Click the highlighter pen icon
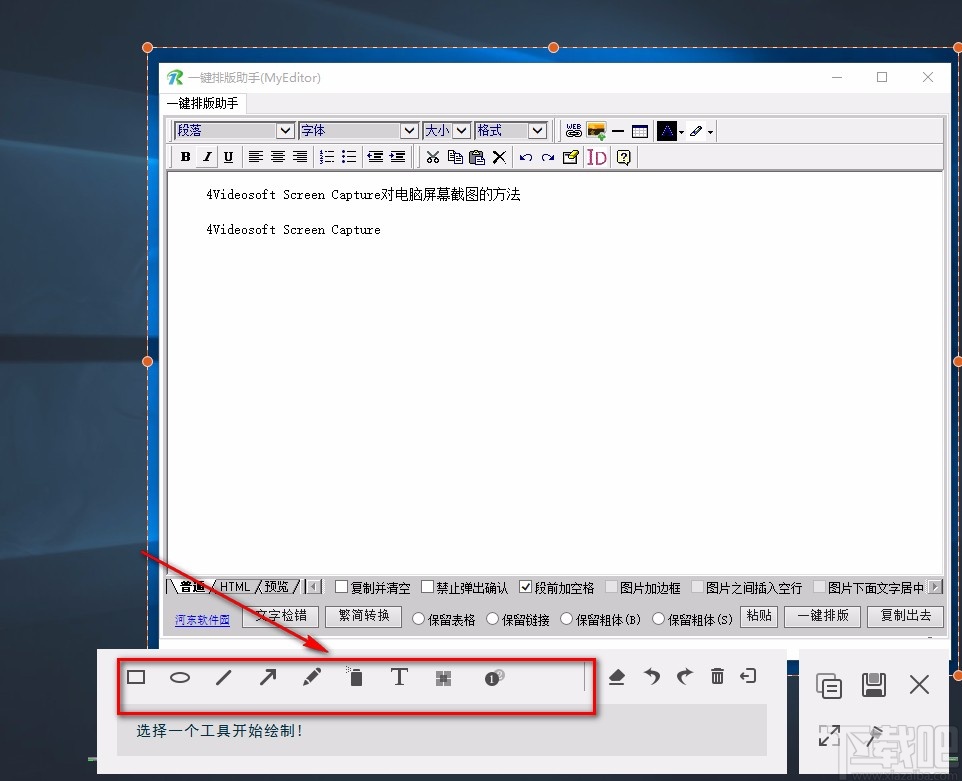962x781 pixels. [696, 131]
